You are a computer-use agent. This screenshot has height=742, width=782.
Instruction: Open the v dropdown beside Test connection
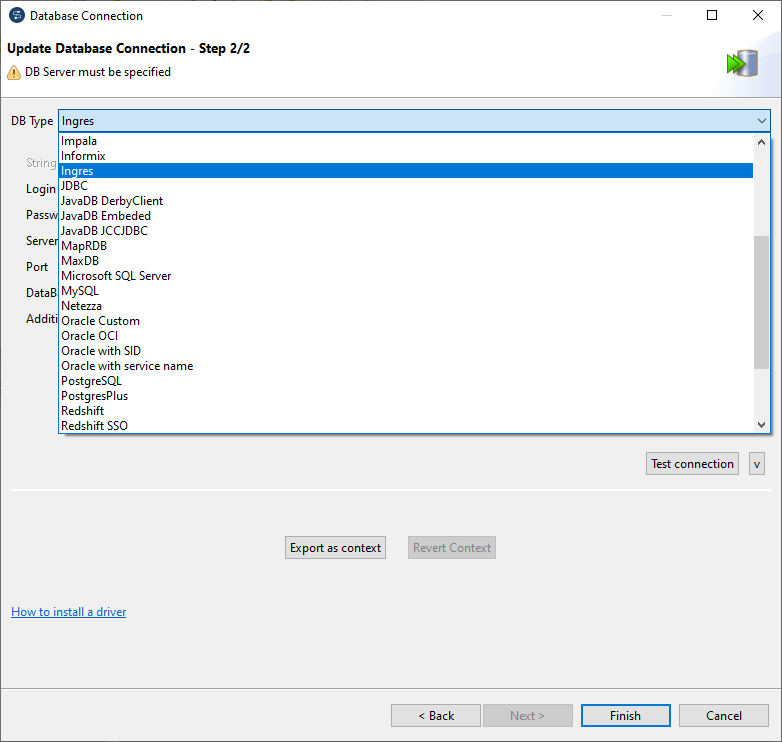pos(757,464)
